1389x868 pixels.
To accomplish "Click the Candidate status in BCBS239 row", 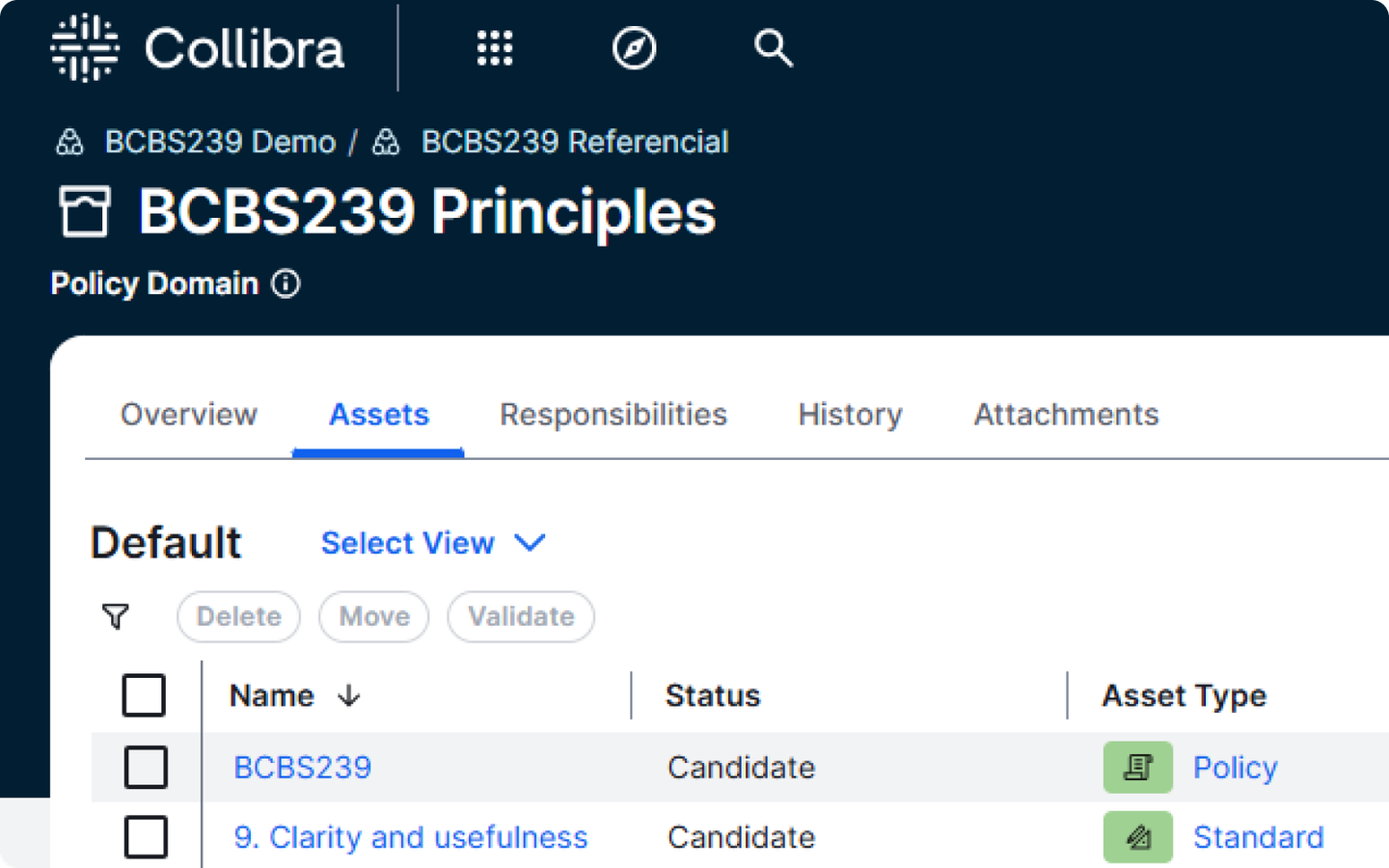I will (742, 768).
